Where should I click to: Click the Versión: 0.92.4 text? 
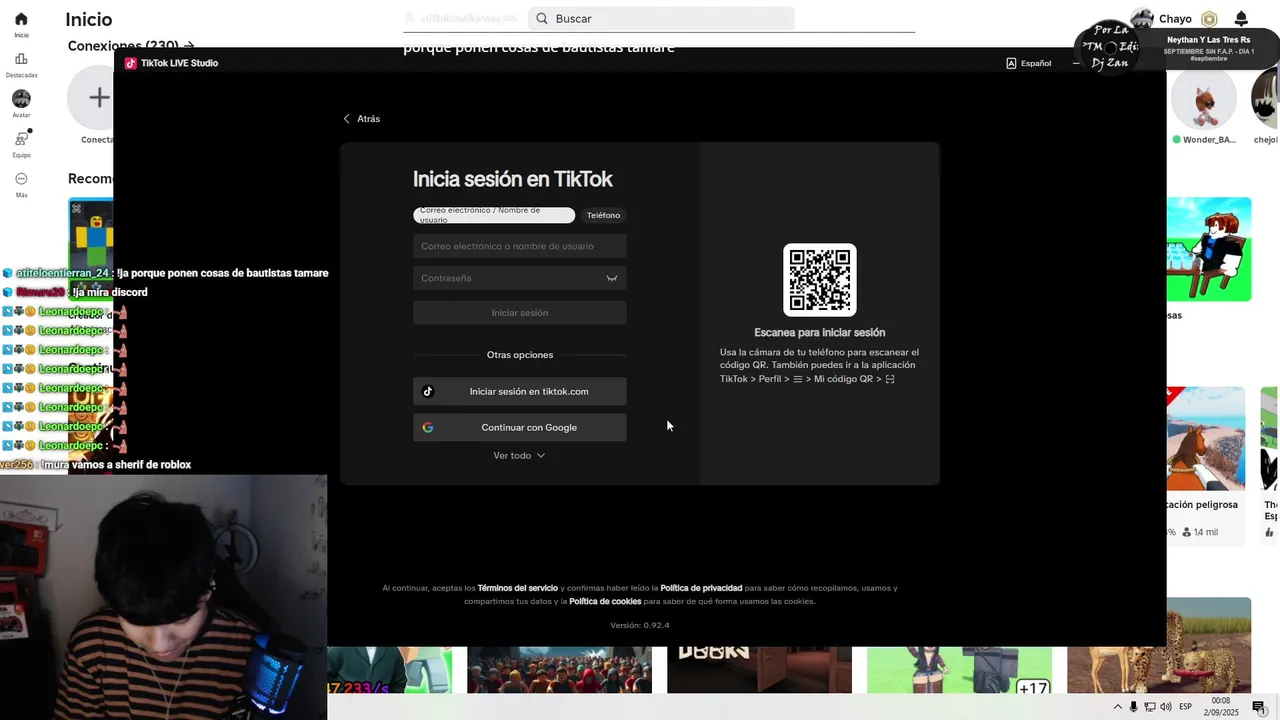pyautogui.click(x=640, y=625)
